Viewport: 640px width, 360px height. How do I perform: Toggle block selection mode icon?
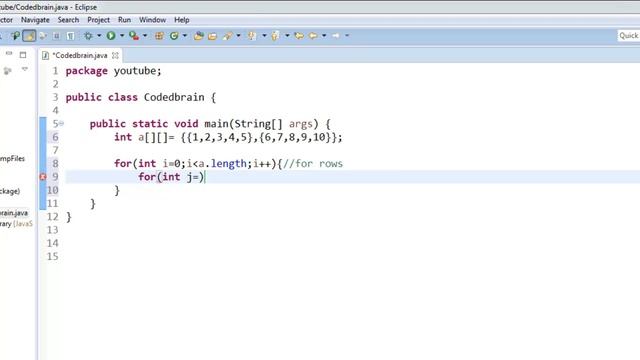[56, 36]
